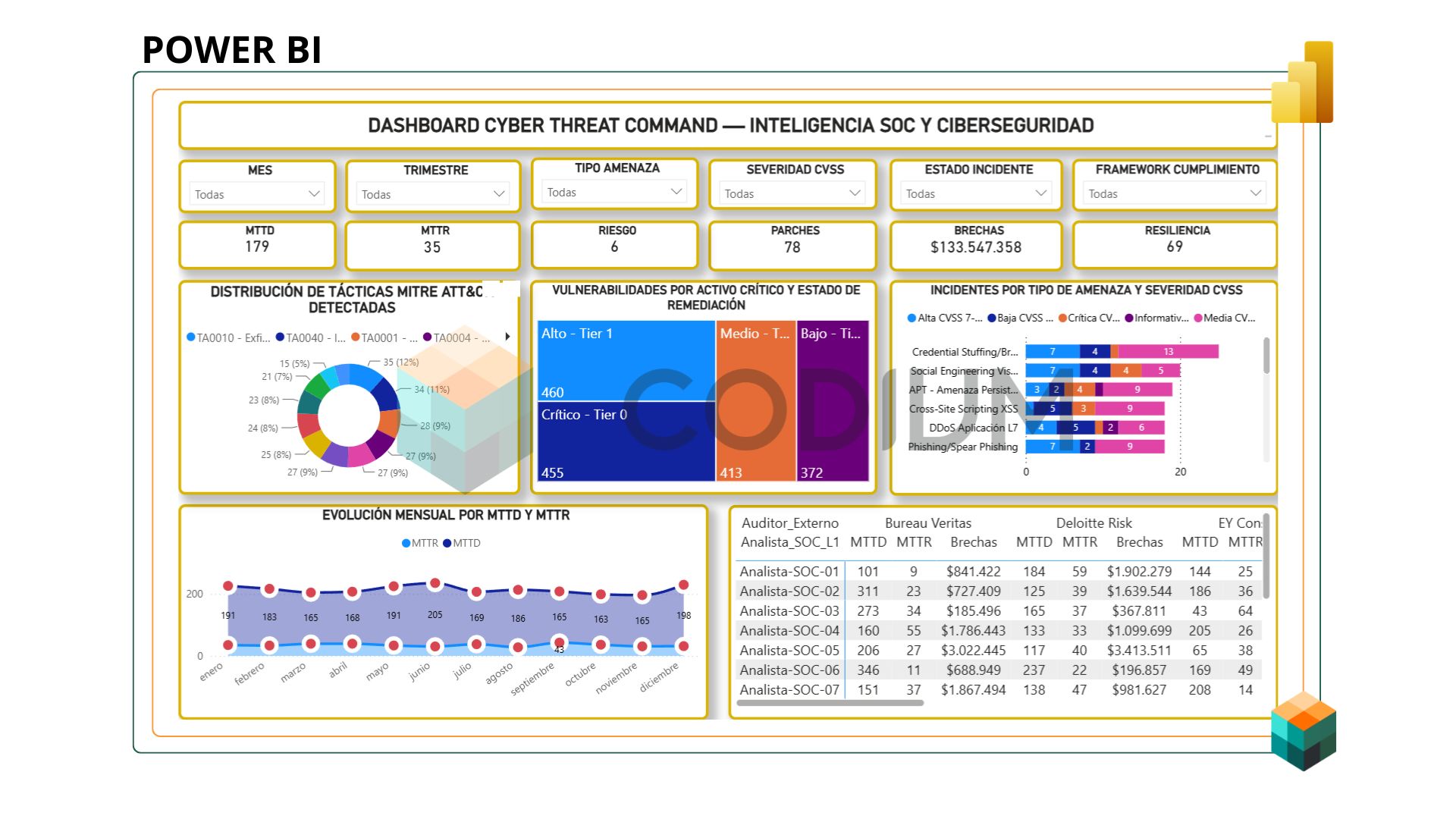
Task: Click the 34 (11%) donut data label
Action: pos(432,390)
